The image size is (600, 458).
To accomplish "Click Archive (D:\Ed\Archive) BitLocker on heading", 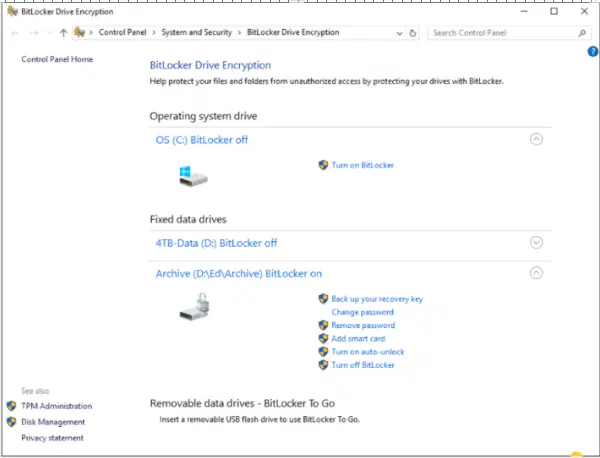I will pos(239,274).
